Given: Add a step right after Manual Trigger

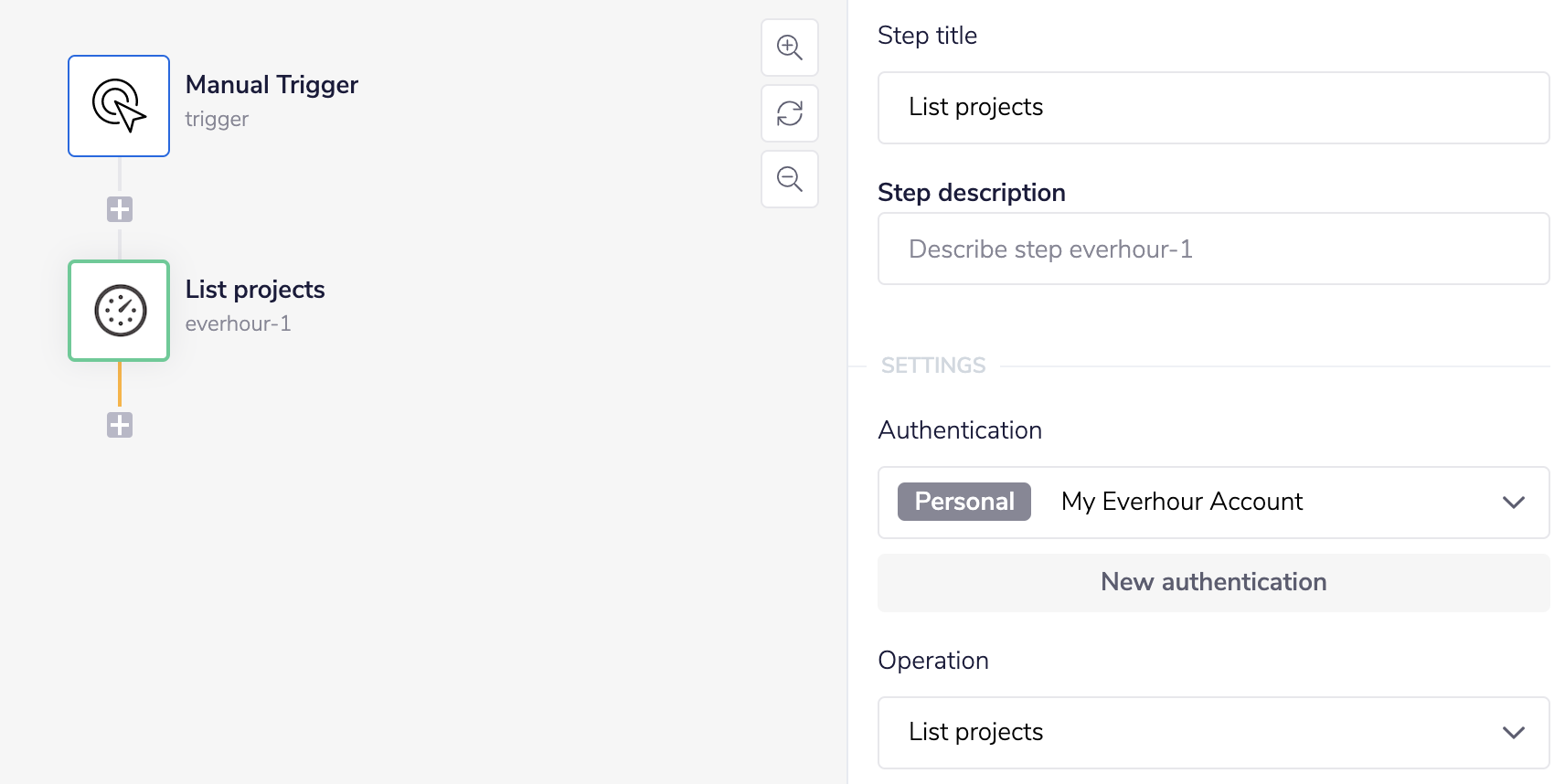Looking at the screenshot, I should [x=120, y=209].
